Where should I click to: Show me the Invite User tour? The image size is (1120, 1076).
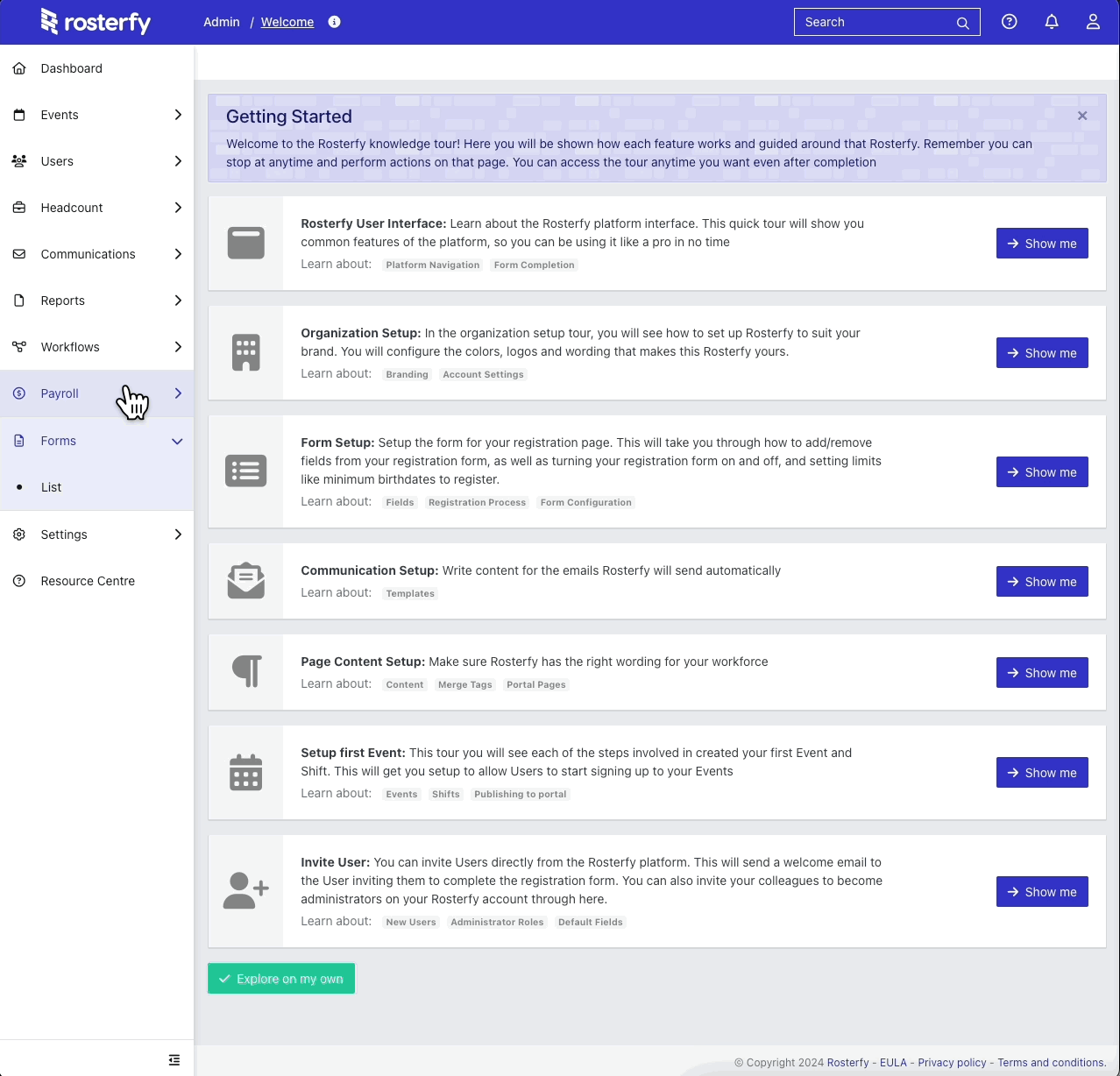click(1042, 892)
